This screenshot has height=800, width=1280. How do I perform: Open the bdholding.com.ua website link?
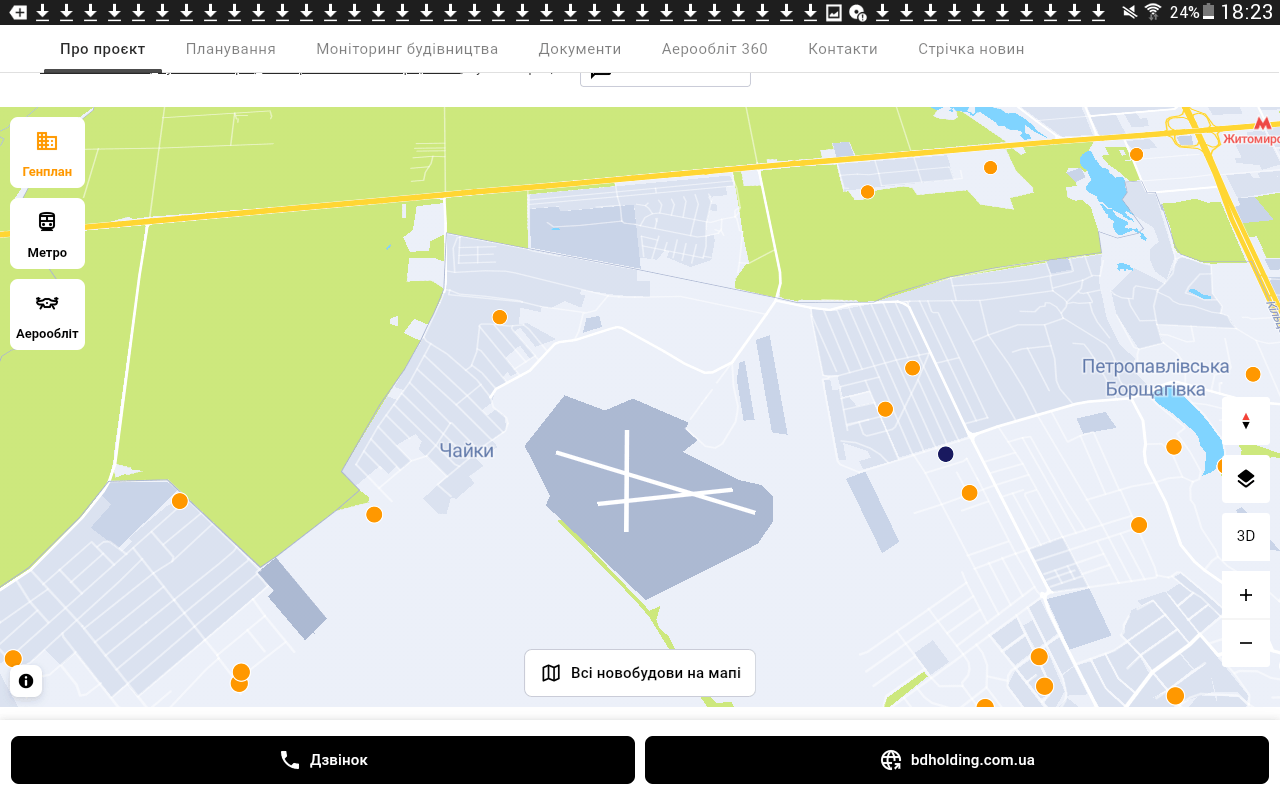click(956, 760)
